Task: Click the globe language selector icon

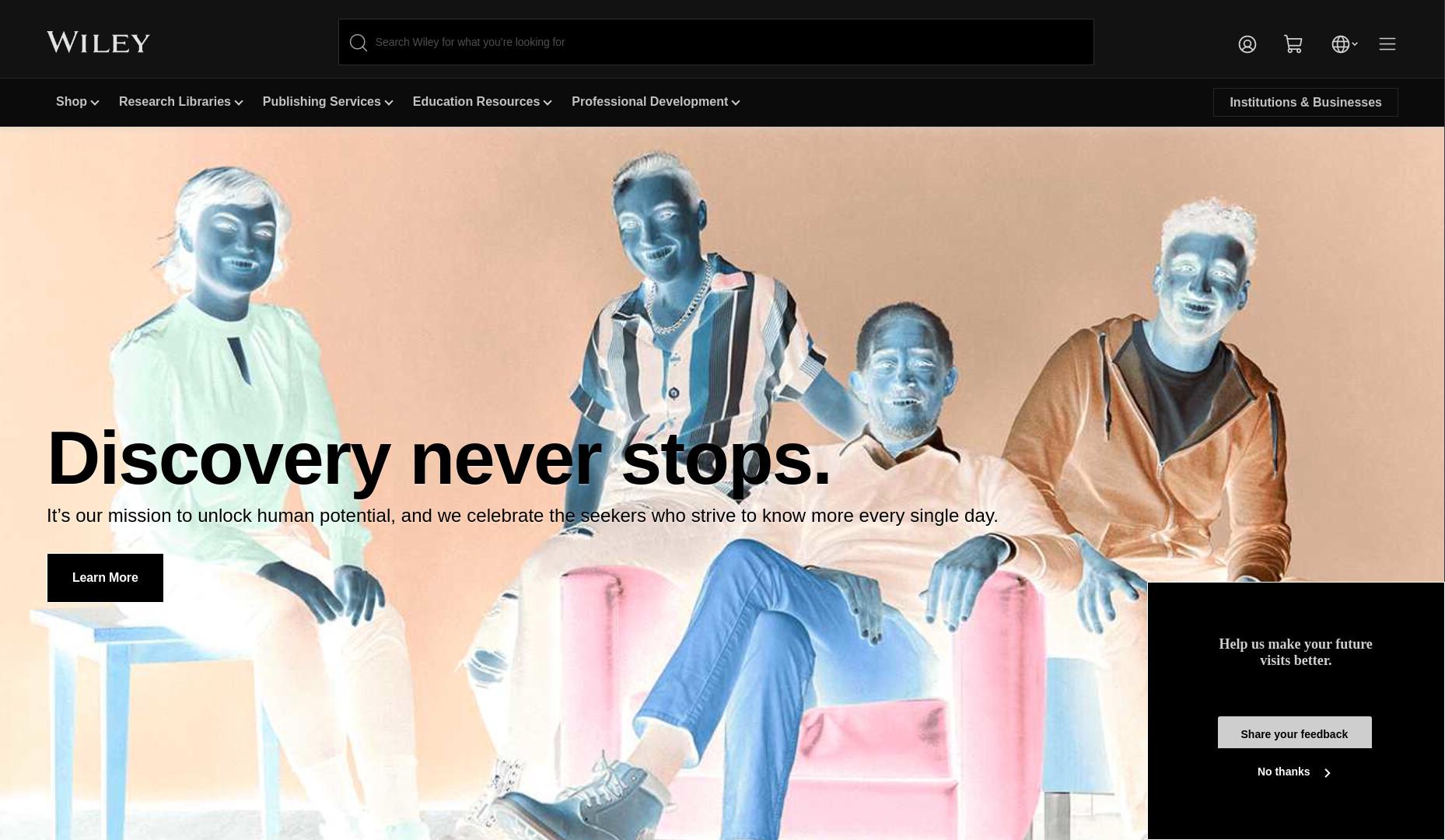Action: tap(1340, 44)
